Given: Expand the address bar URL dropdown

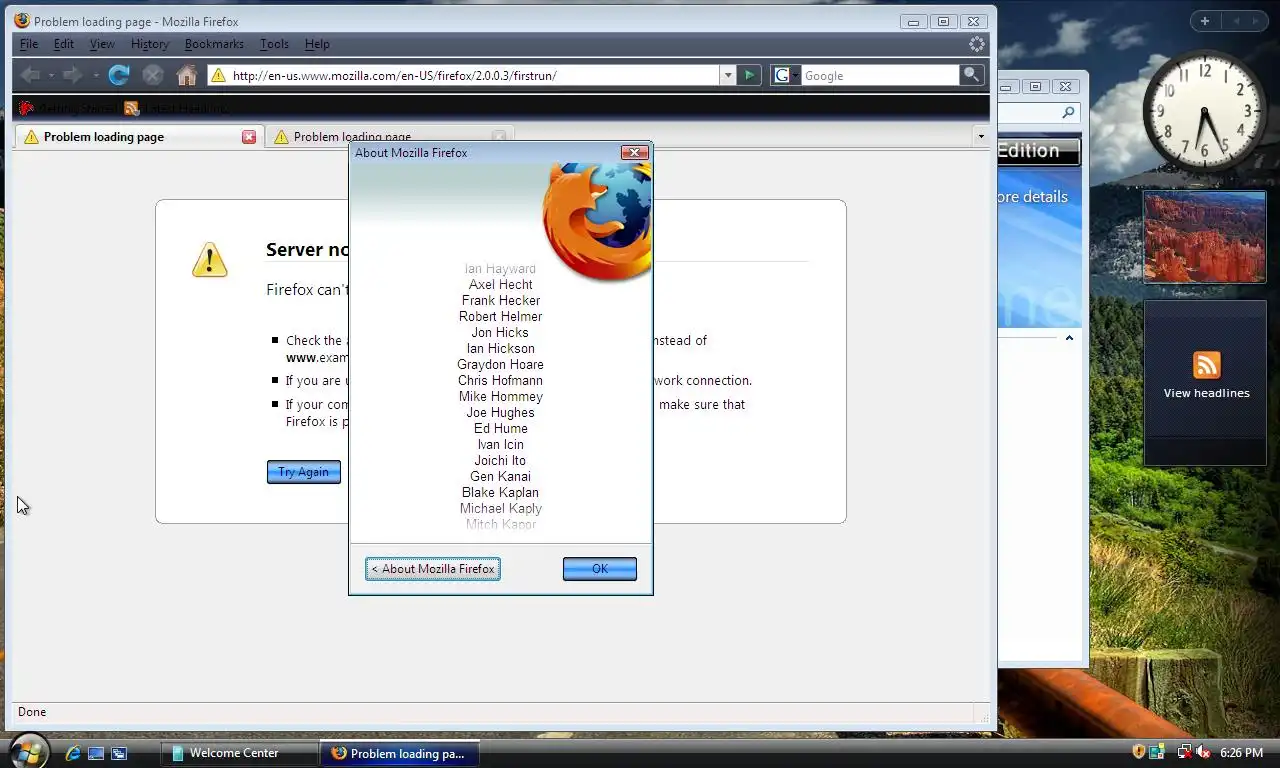Looking at the screenshot, I should click(x=727, y=75).
